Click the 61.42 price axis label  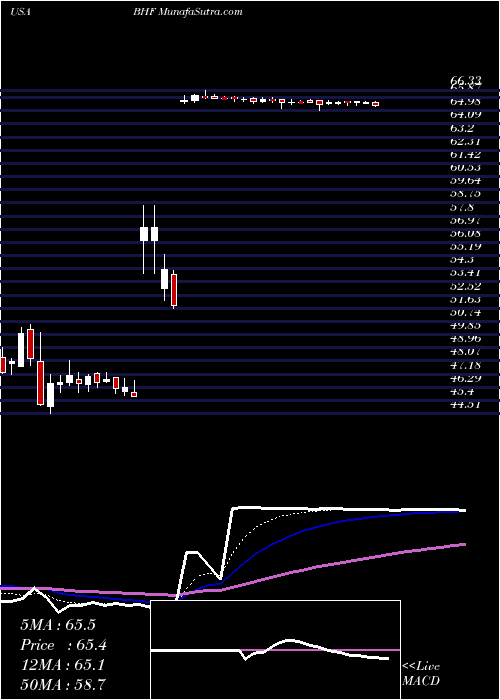[466, 154]
